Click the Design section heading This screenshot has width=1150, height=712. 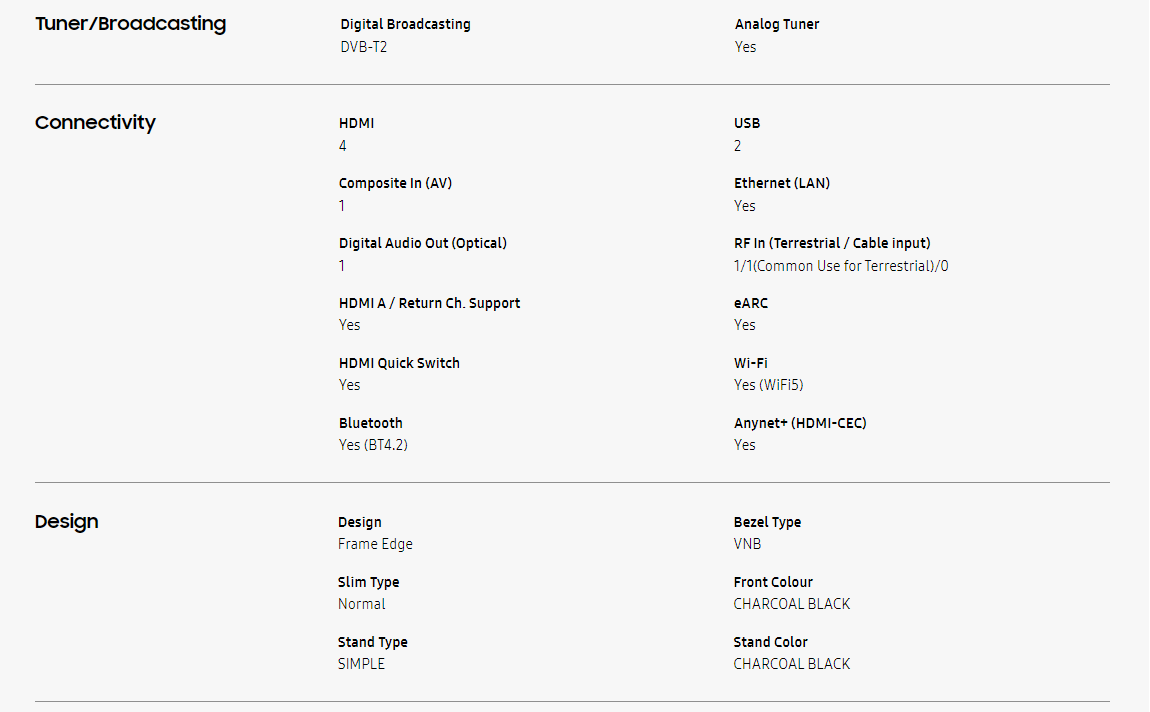coord(66,522)
